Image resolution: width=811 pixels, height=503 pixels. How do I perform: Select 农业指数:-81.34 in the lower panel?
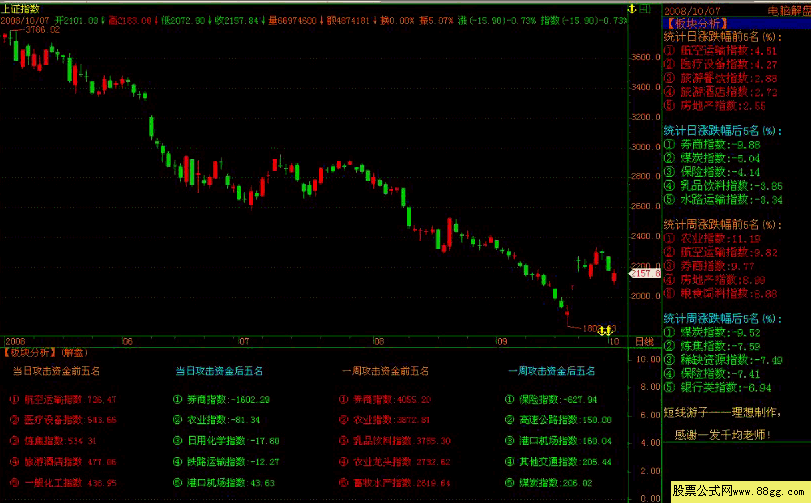(216, 420)
